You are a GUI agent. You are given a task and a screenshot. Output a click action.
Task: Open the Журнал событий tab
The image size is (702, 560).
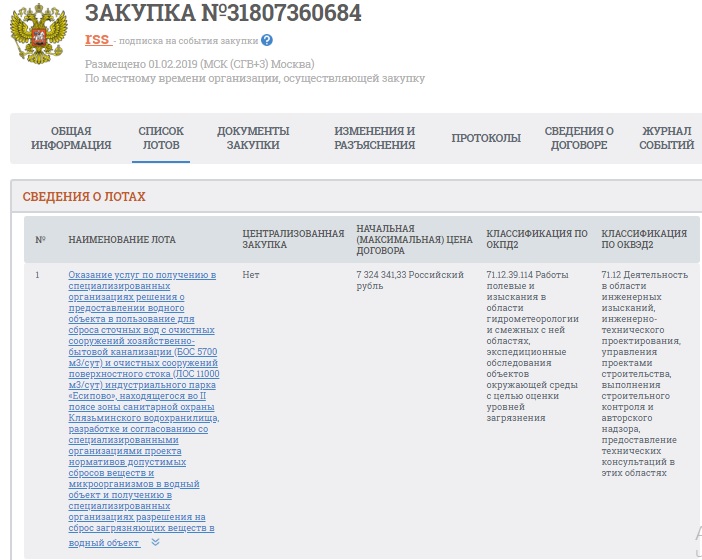click(x=666, y=138)
